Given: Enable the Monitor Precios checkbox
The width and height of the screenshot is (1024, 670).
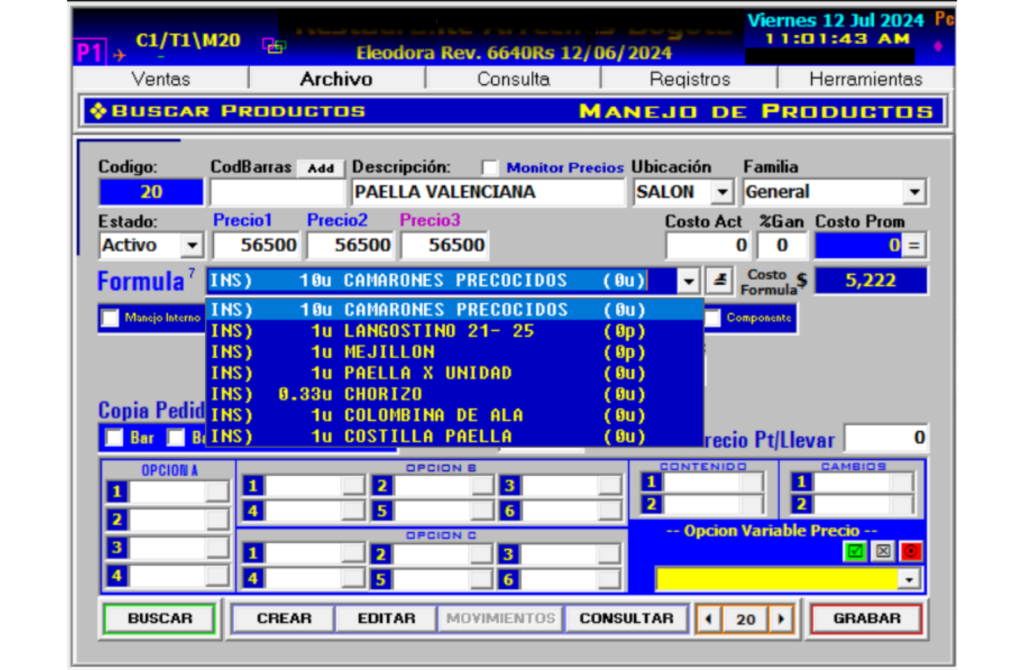Looking at the screenshot, I should [x=490, y=168].
